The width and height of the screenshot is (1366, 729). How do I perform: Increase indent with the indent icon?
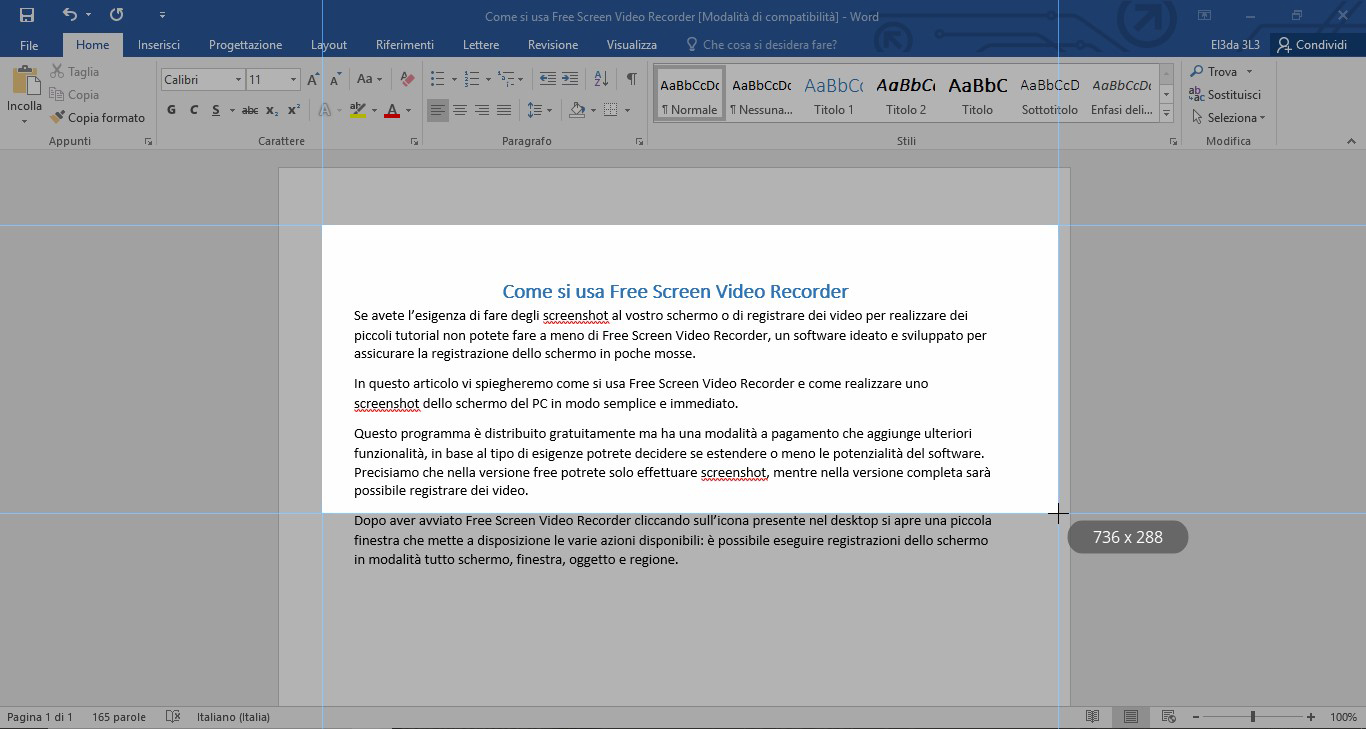click(570, 79)
